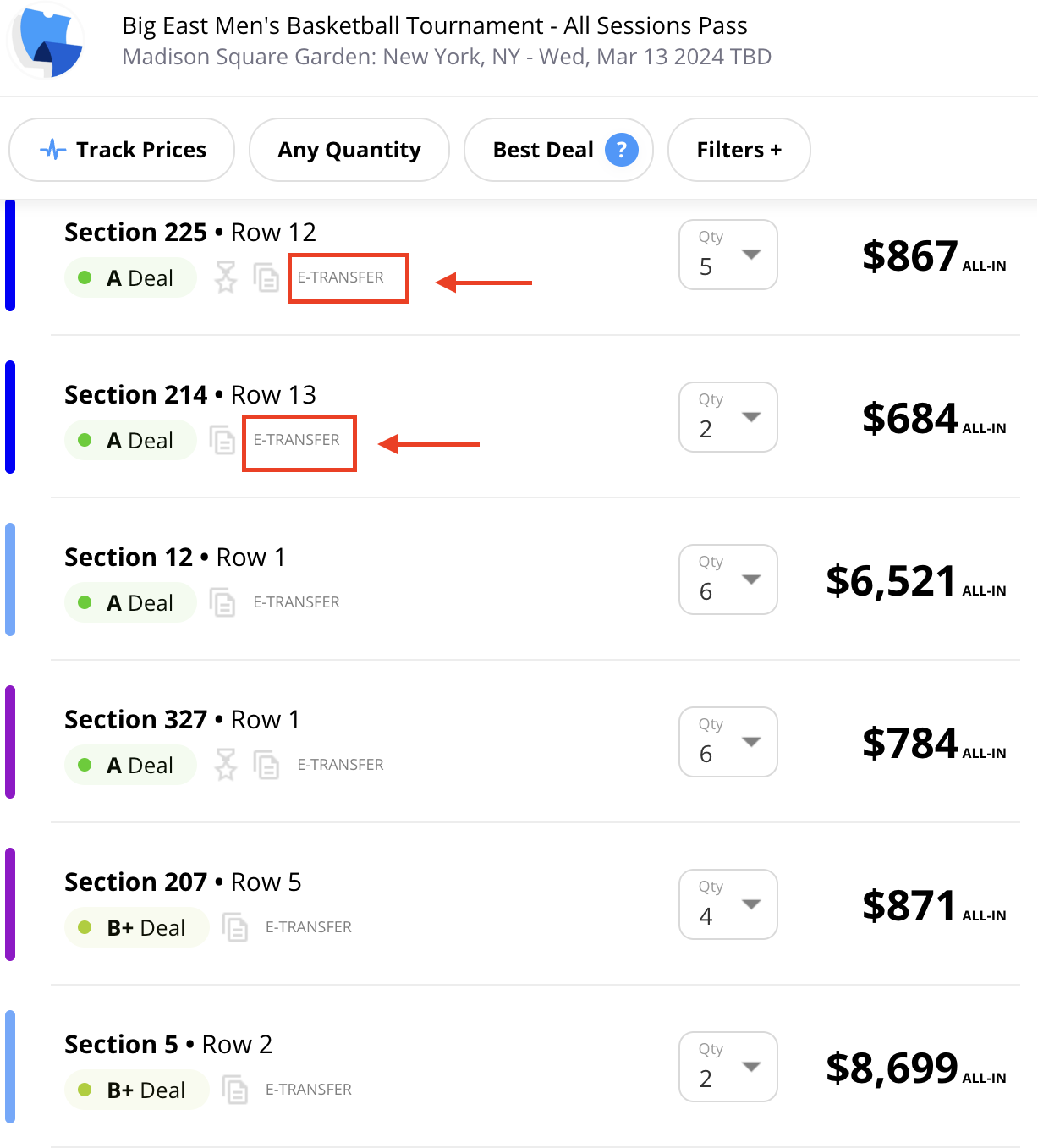The width and height of the screenshot is (1038, 1148).
Task: Expand quantity selector for Section 5
Action: (x=728, y=1067)
